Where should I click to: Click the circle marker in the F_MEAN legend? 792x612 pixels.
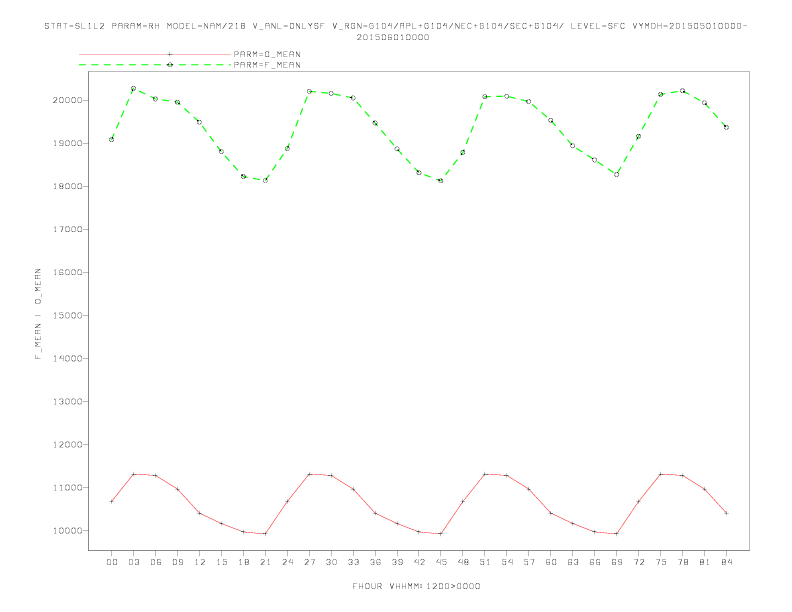pyautogui.click(x=170, y=65)
